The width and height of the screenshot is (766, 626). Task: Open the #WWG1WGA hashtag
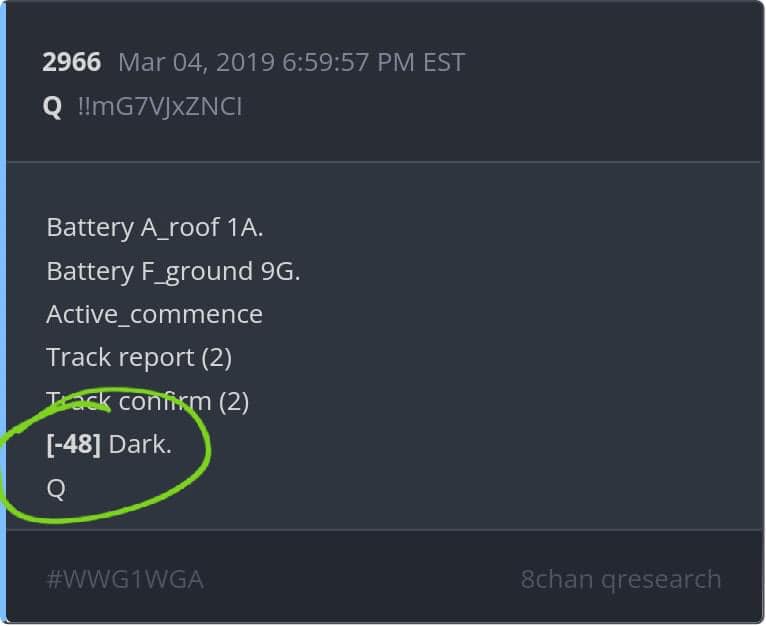(125, 579)
